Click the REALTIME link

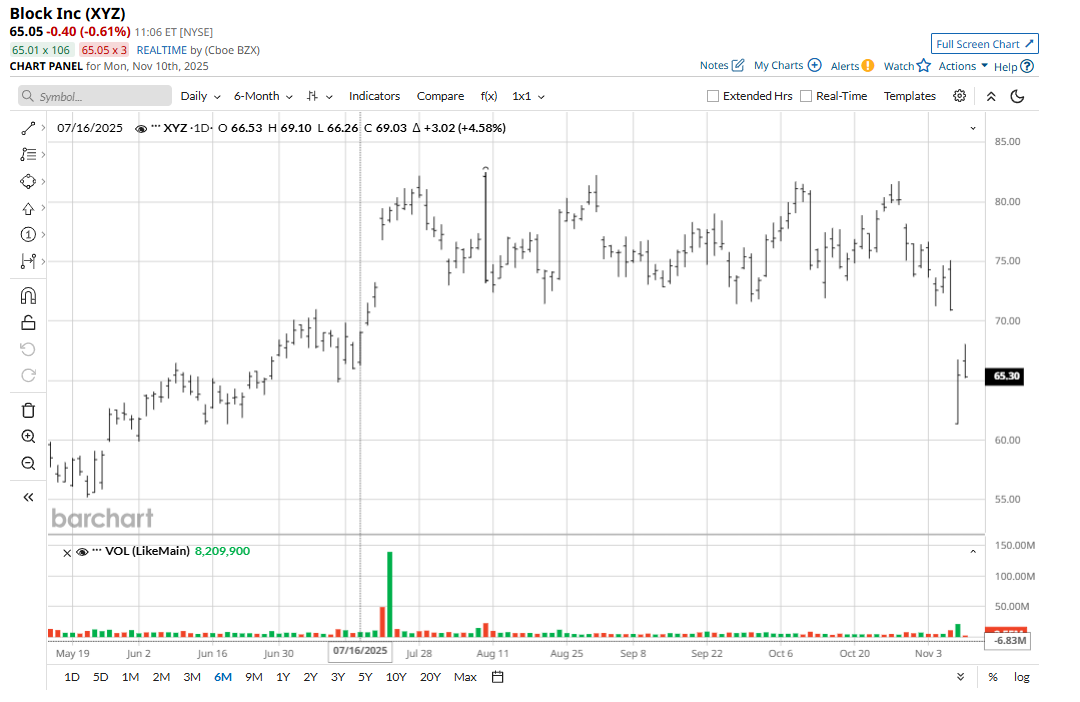pyautogui.click(x=162, y=50)
